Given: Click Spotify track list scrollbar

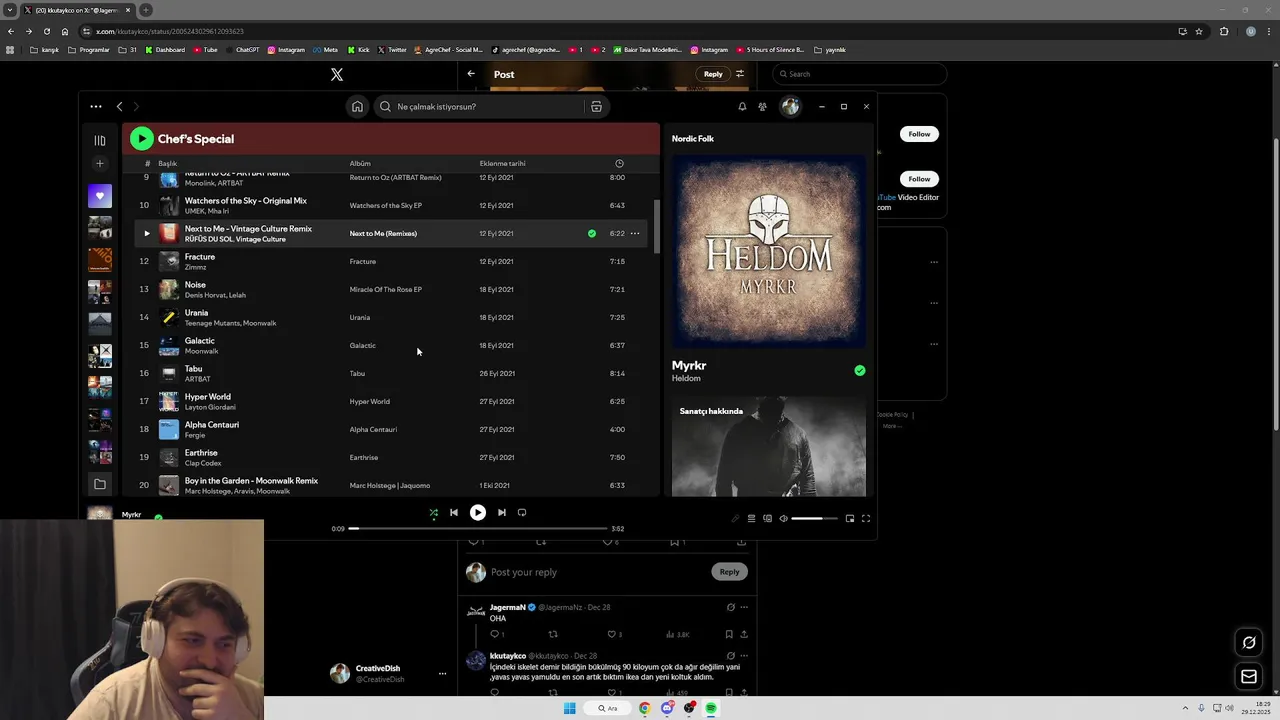Looking at the screenshot, I should pyautogui.click(x=657, y=226).
